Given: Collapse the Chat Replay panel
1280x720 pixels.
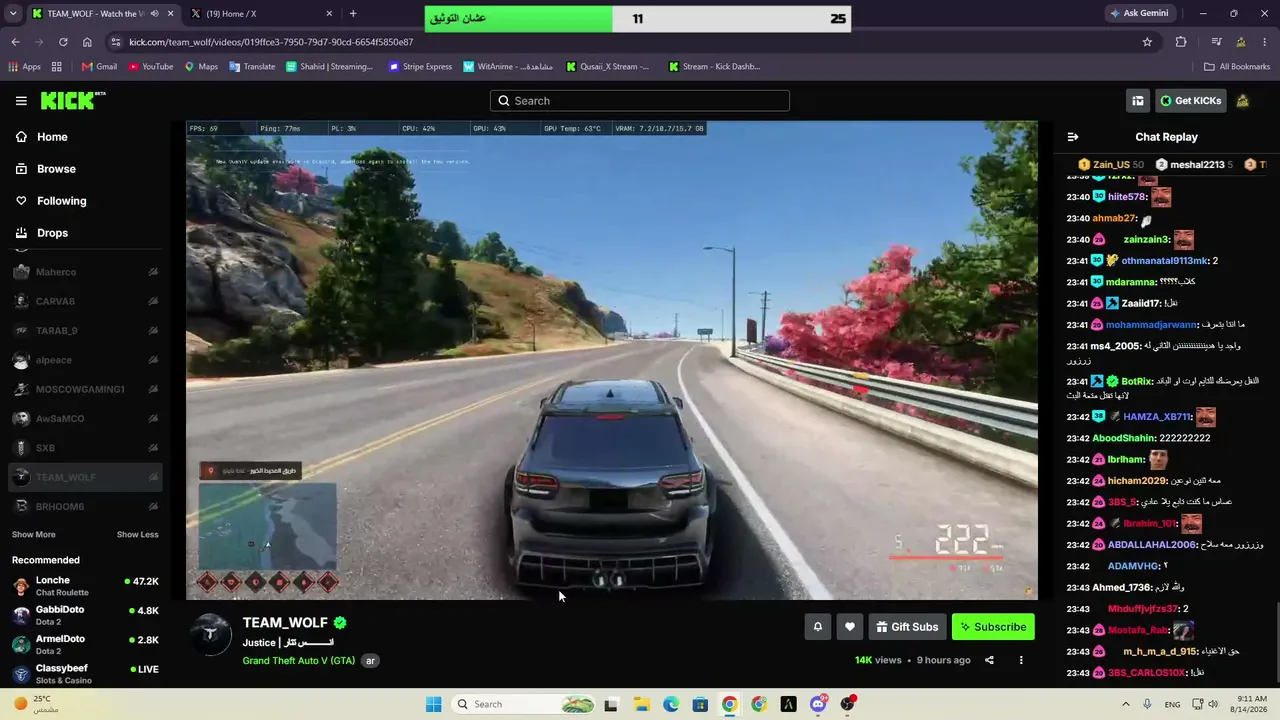Looking at the screenshot, I should pyautogui.click(x=1073, y=137).
